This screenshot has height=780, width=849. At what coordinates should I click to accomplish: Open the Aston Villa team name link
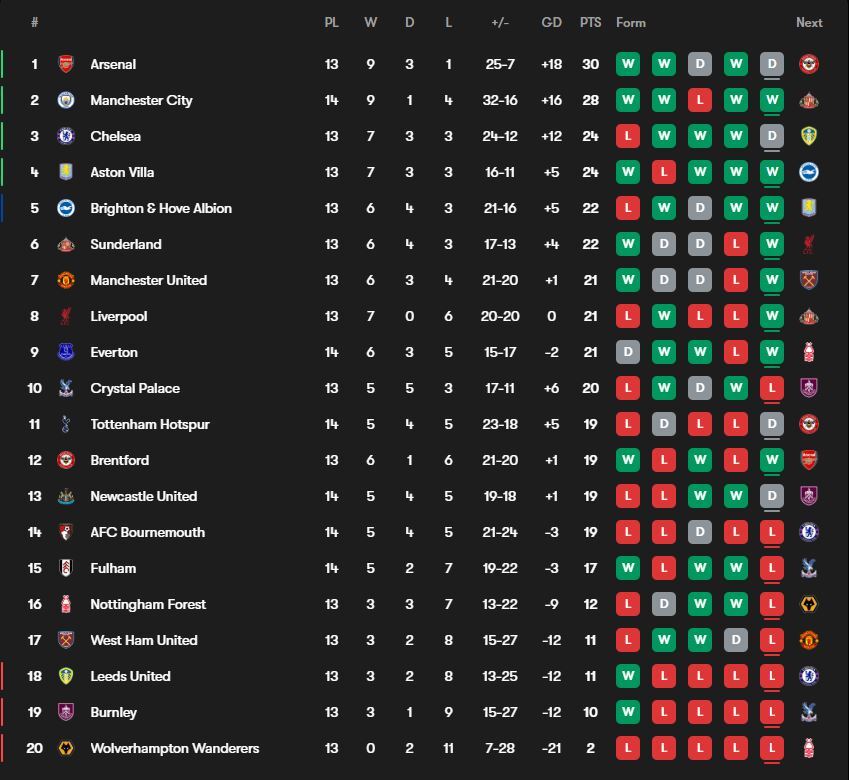(x=122, y=172)
